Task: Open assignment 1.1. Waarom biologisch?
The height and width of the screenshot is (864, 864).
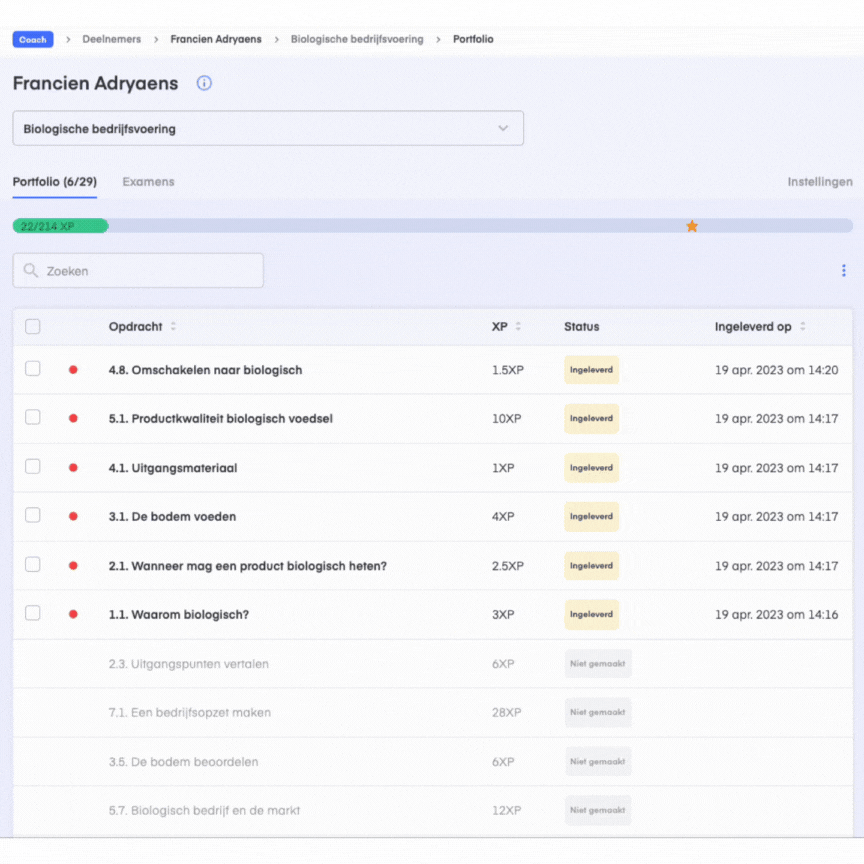Action: click(x=179, y=614)
